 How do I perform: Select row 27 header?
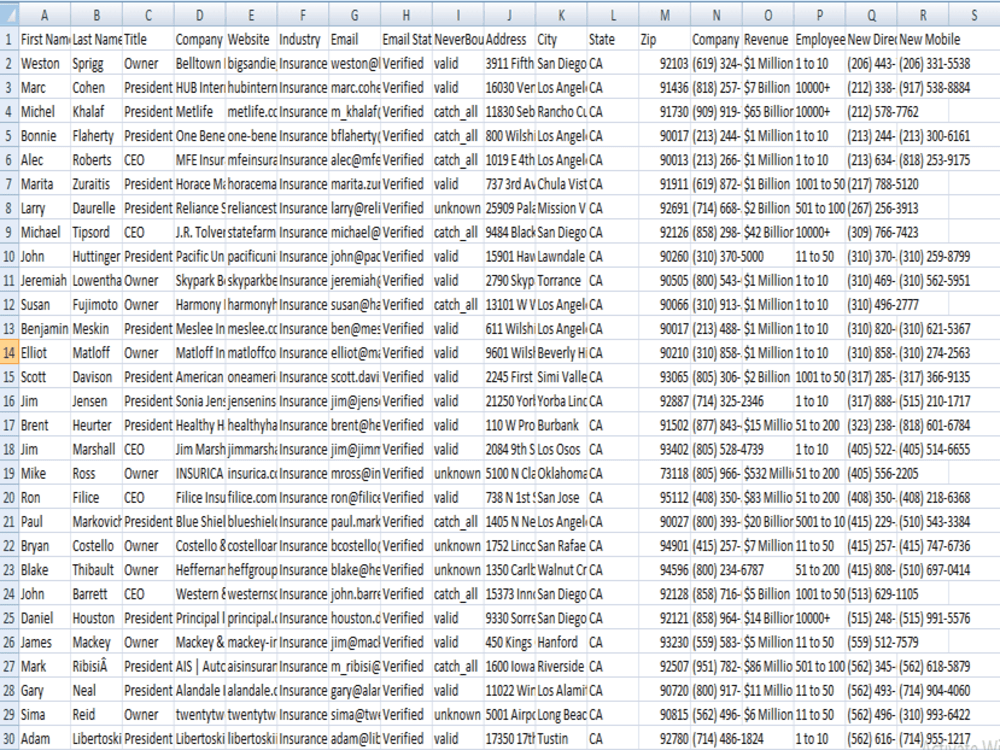9,666
